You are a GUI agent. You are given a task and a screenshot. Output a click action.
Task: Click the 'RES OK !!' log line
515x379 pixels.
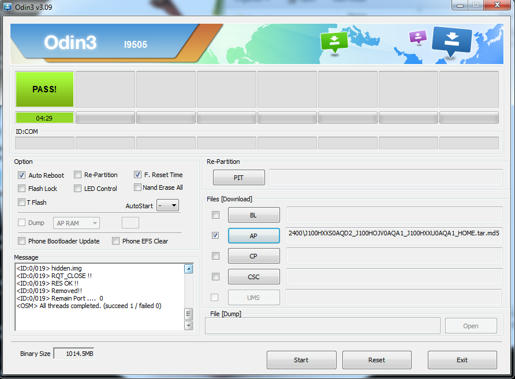pos(48,283)
